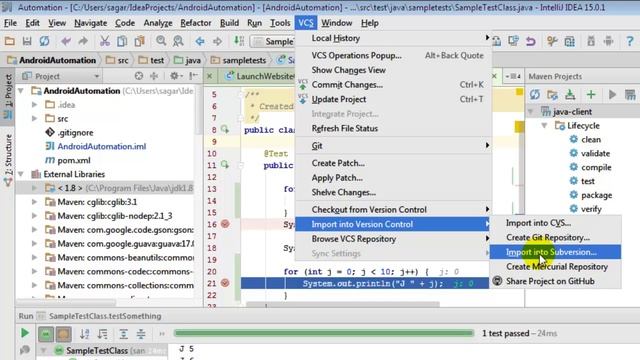Collapse the External Libraries node
640x360 pixels.
point(21,174)
